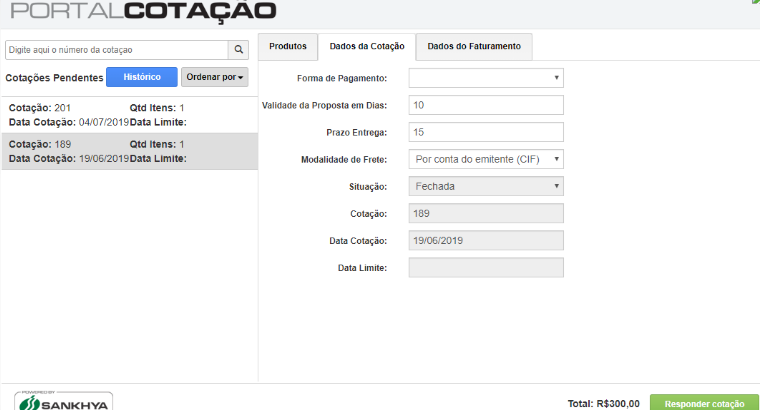This screenshot has height=410, width=760.
Task: Click the Prazo Entrega label
Action: tap(356, 133)
